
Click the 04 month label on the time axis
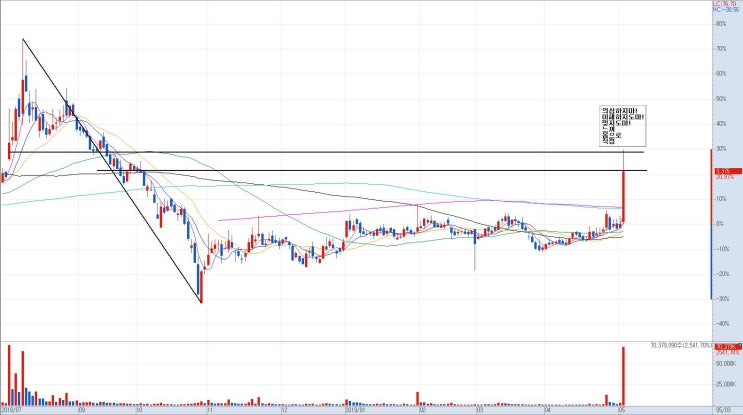coord(547,410)
